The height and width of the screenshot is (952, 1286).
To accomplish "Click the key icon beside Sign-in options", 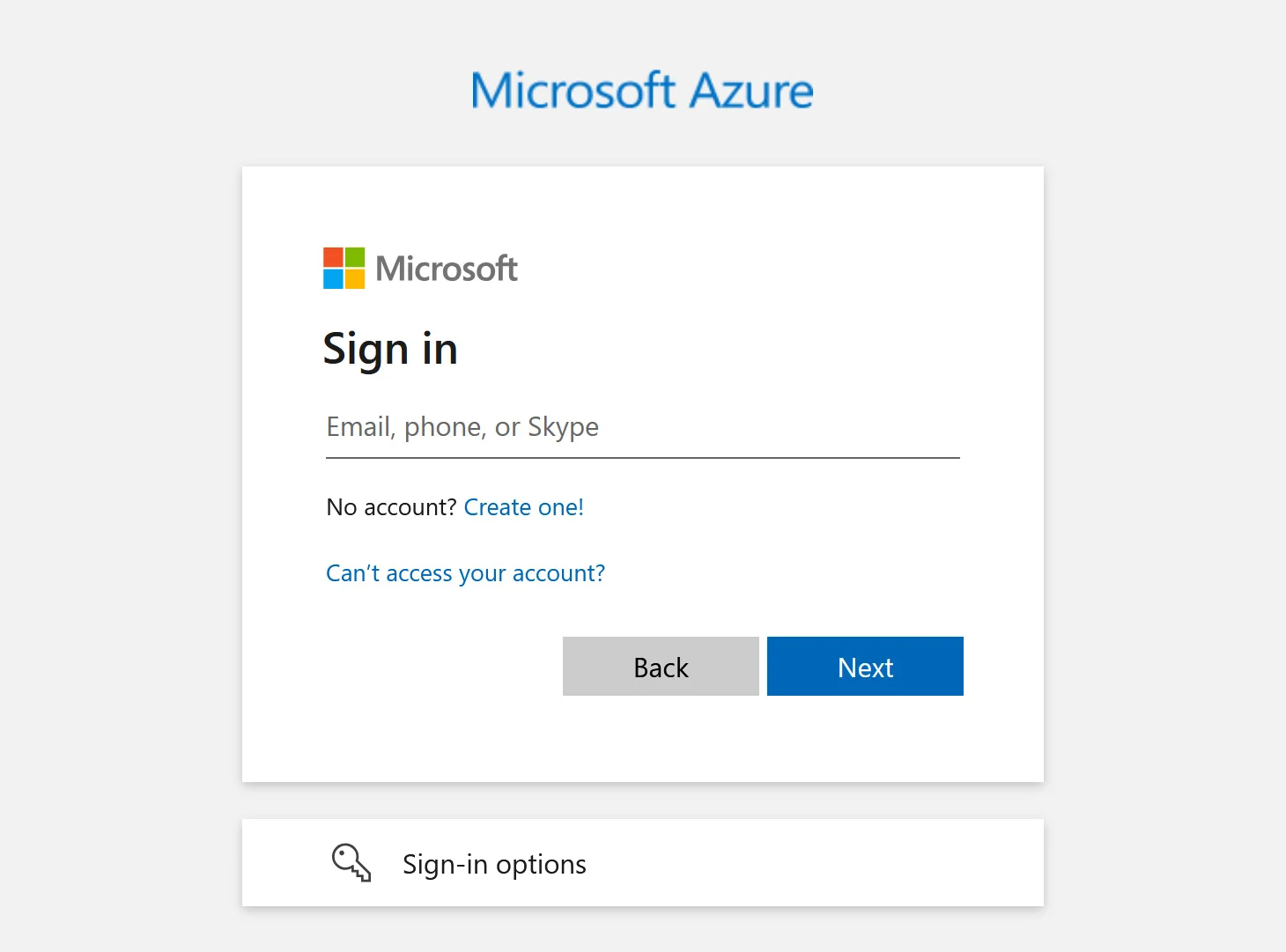I will [x=351, y=863].
